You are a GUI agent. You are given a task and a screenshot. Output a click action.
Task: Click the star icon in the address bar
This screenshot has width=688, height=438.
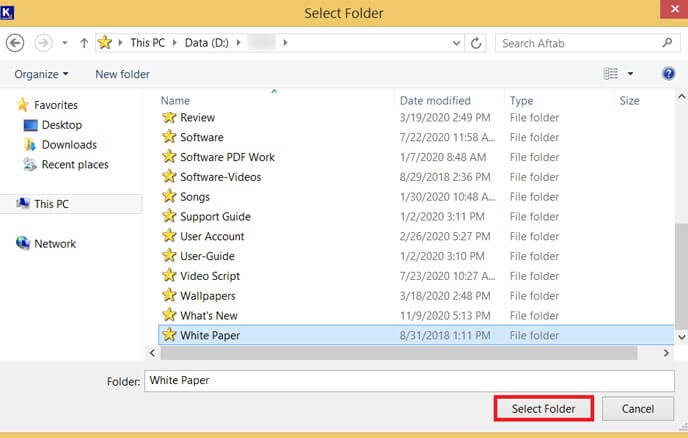point(105,43)
